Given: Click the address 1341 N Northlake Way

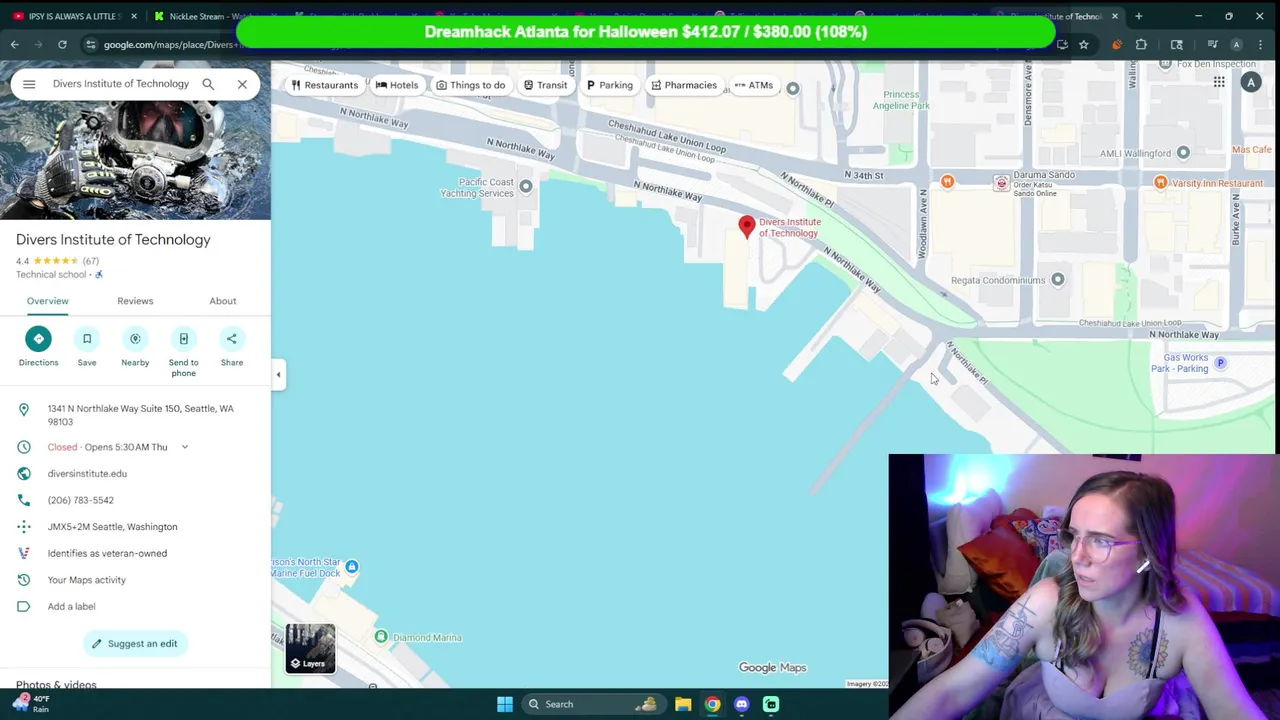Looking at the screenshot, I should tap(140, 415).
